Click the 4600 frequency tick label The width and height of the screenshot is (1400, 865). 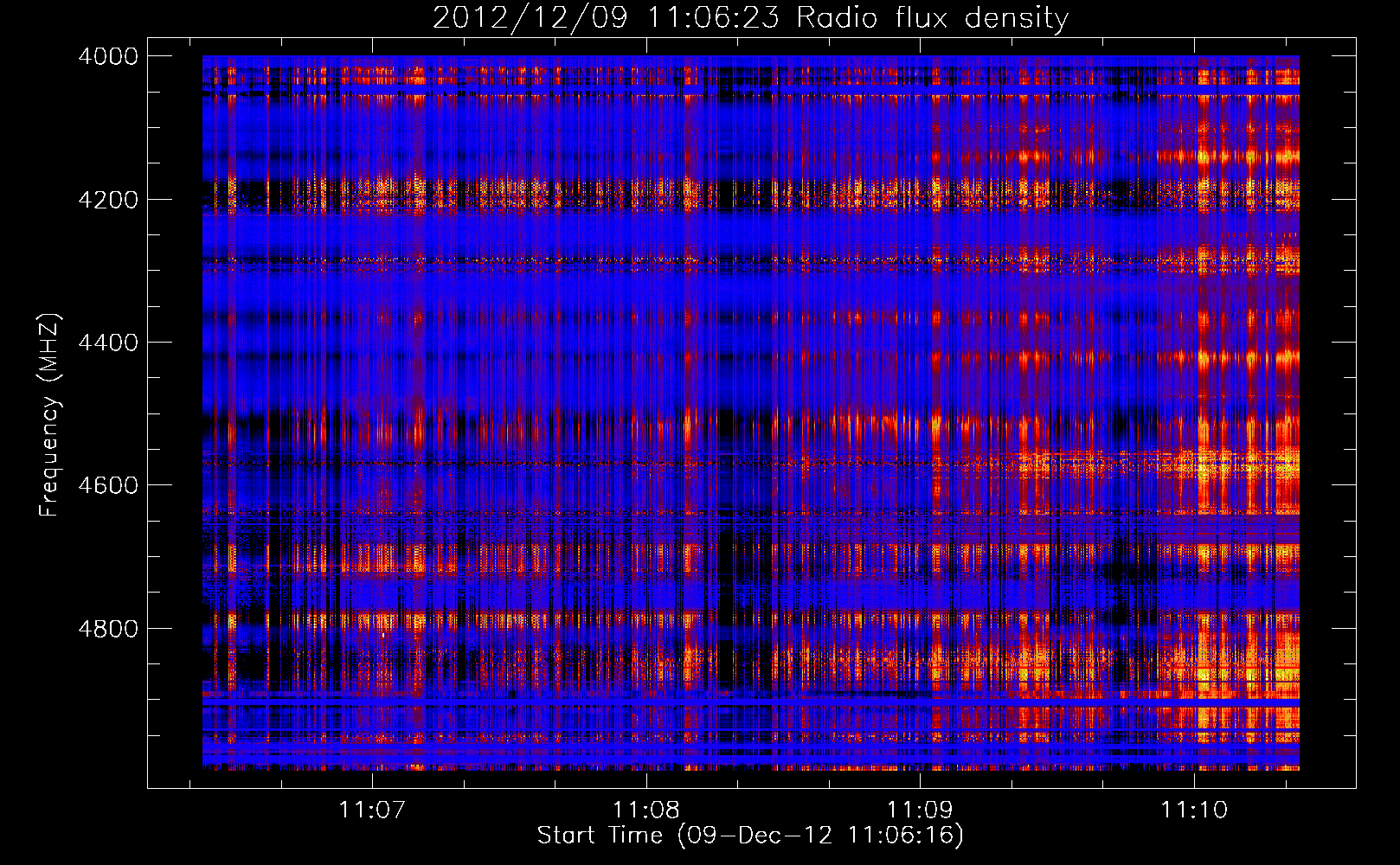click(108, 485)
